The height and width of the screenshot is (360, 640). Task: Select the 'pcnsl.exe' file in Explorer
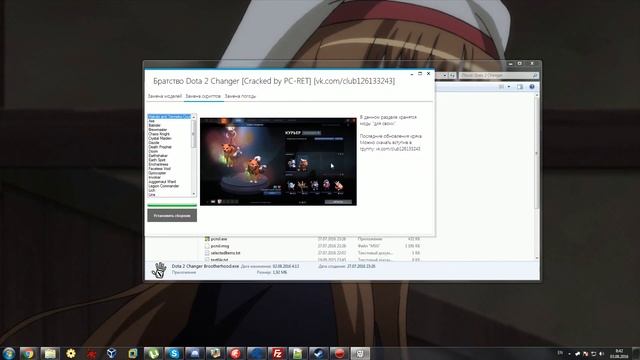(x=216, y=239)
